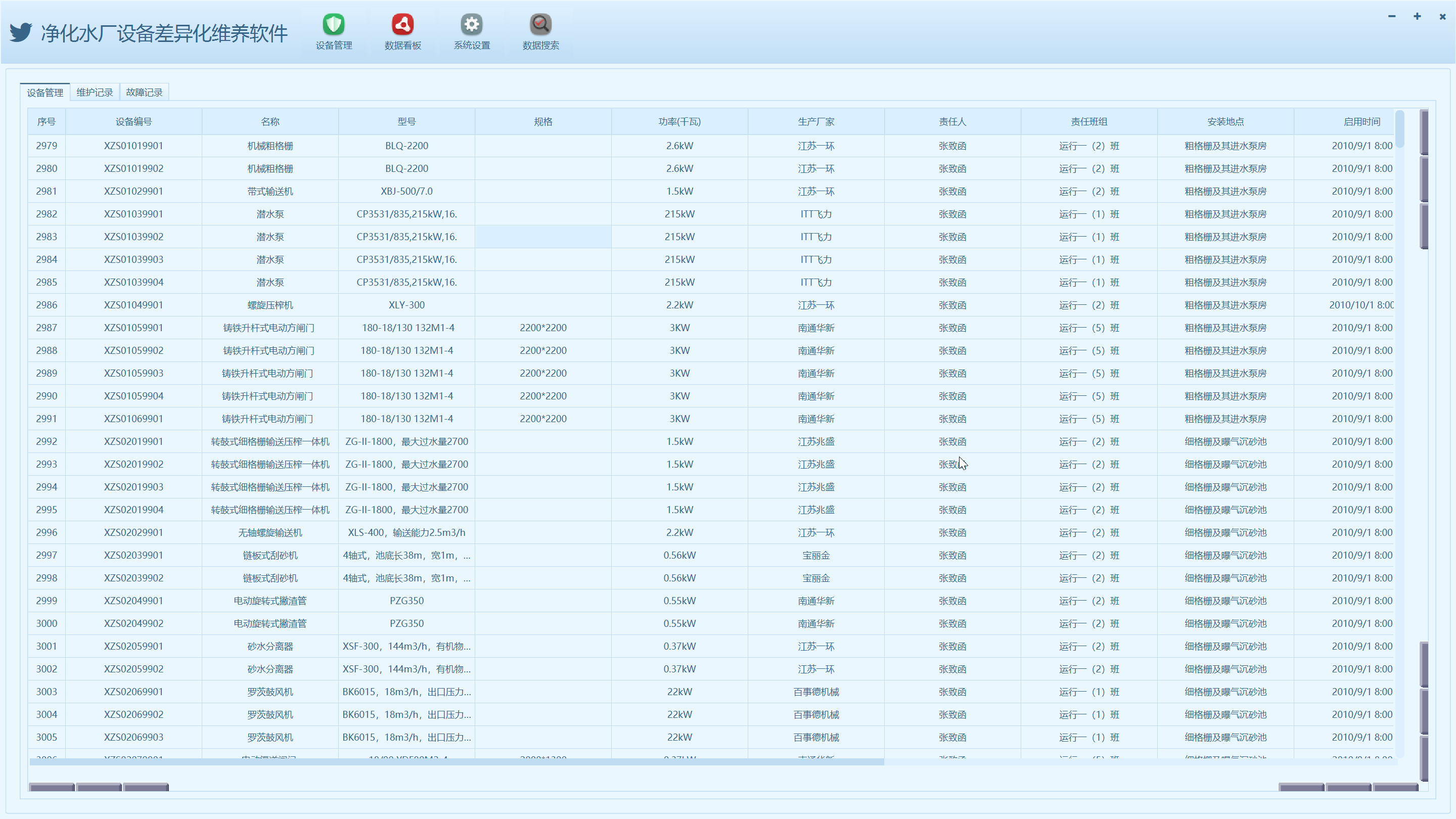This screenshot has width=1456, height=819.
Task: Select device code XZS02049901
Action: (133, 601)
